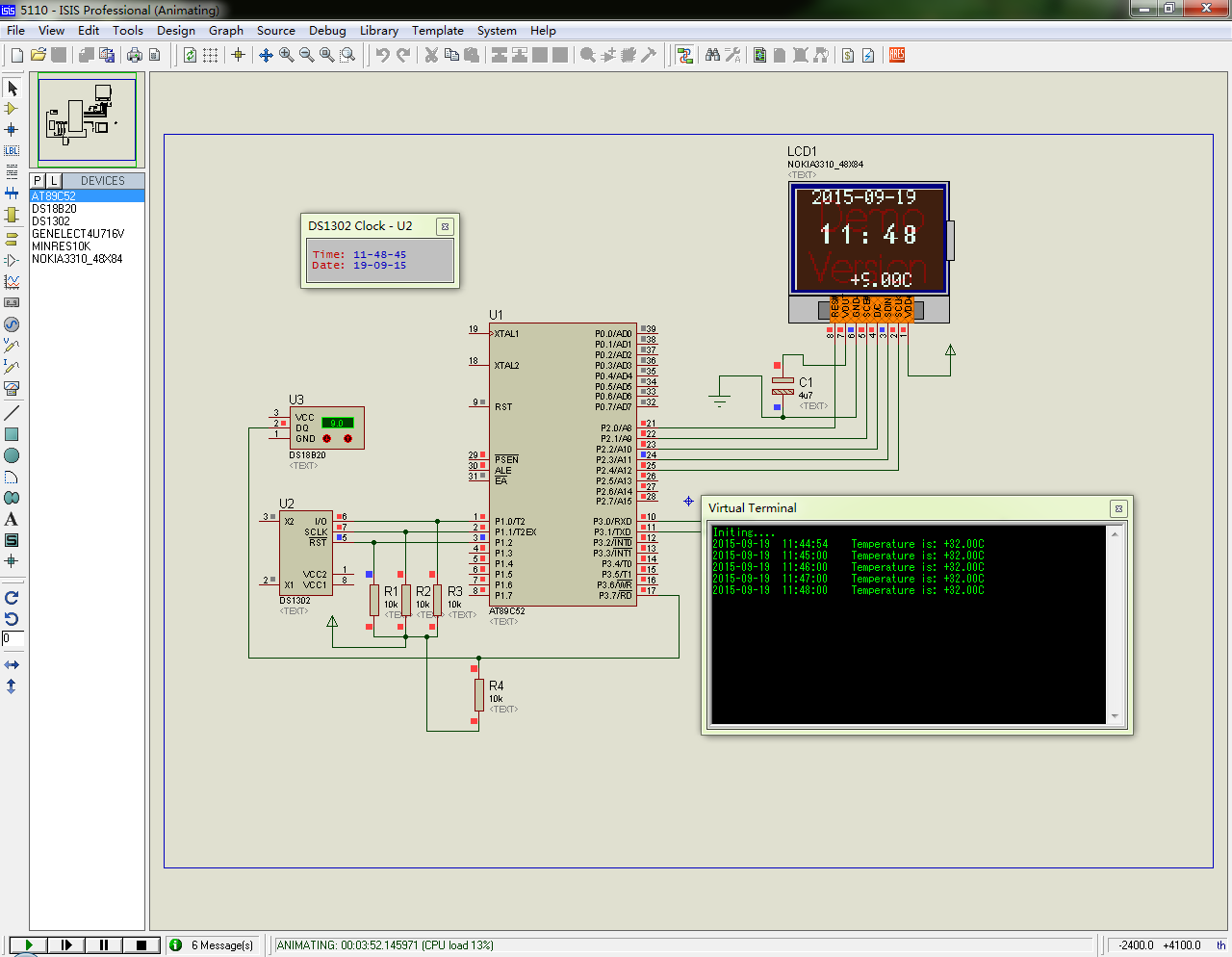Open Virtual Instruments mode
Screen dimensions: 1232x957
tap(12, 388)
